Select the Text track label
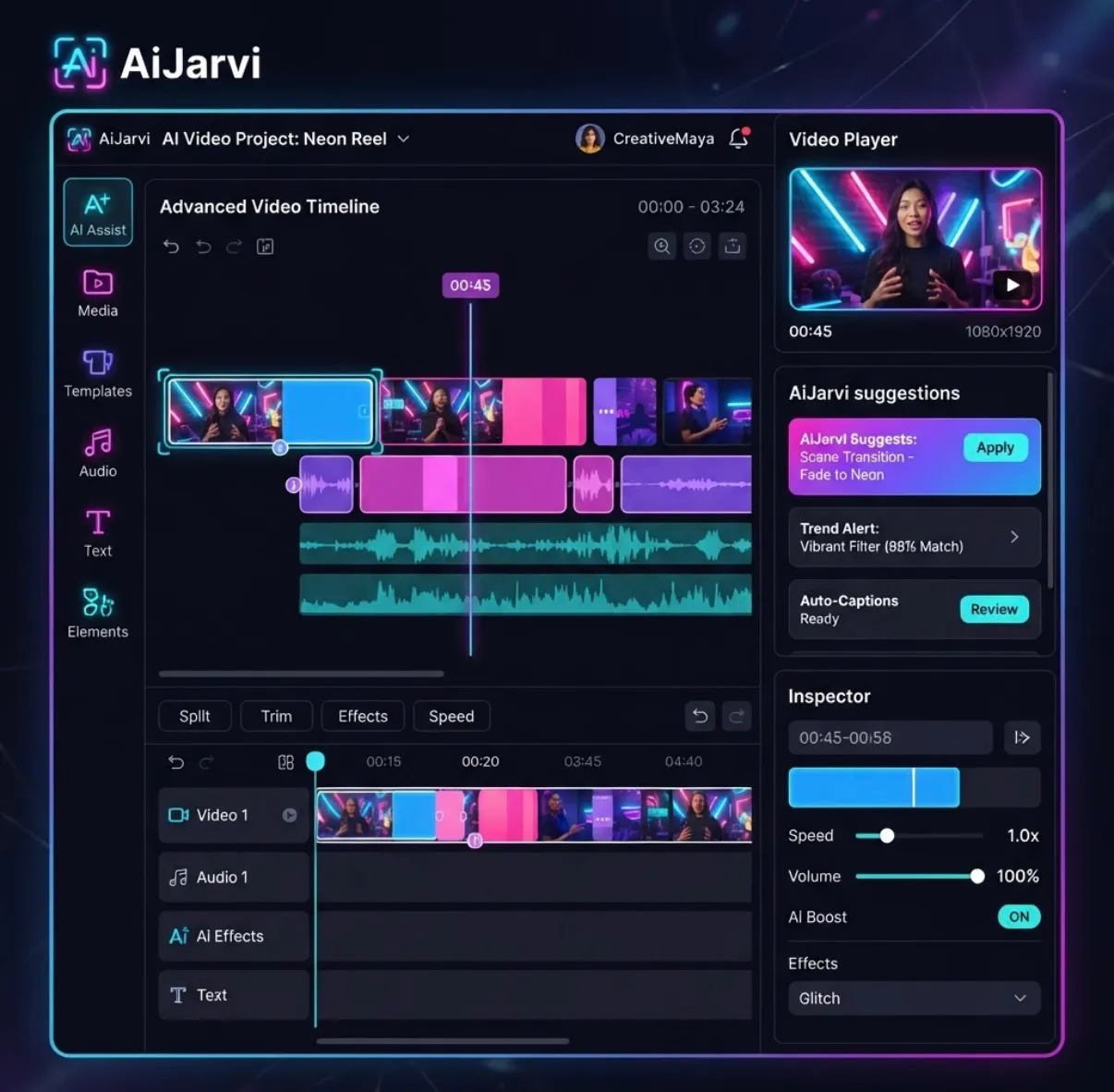 coord(234,995)
